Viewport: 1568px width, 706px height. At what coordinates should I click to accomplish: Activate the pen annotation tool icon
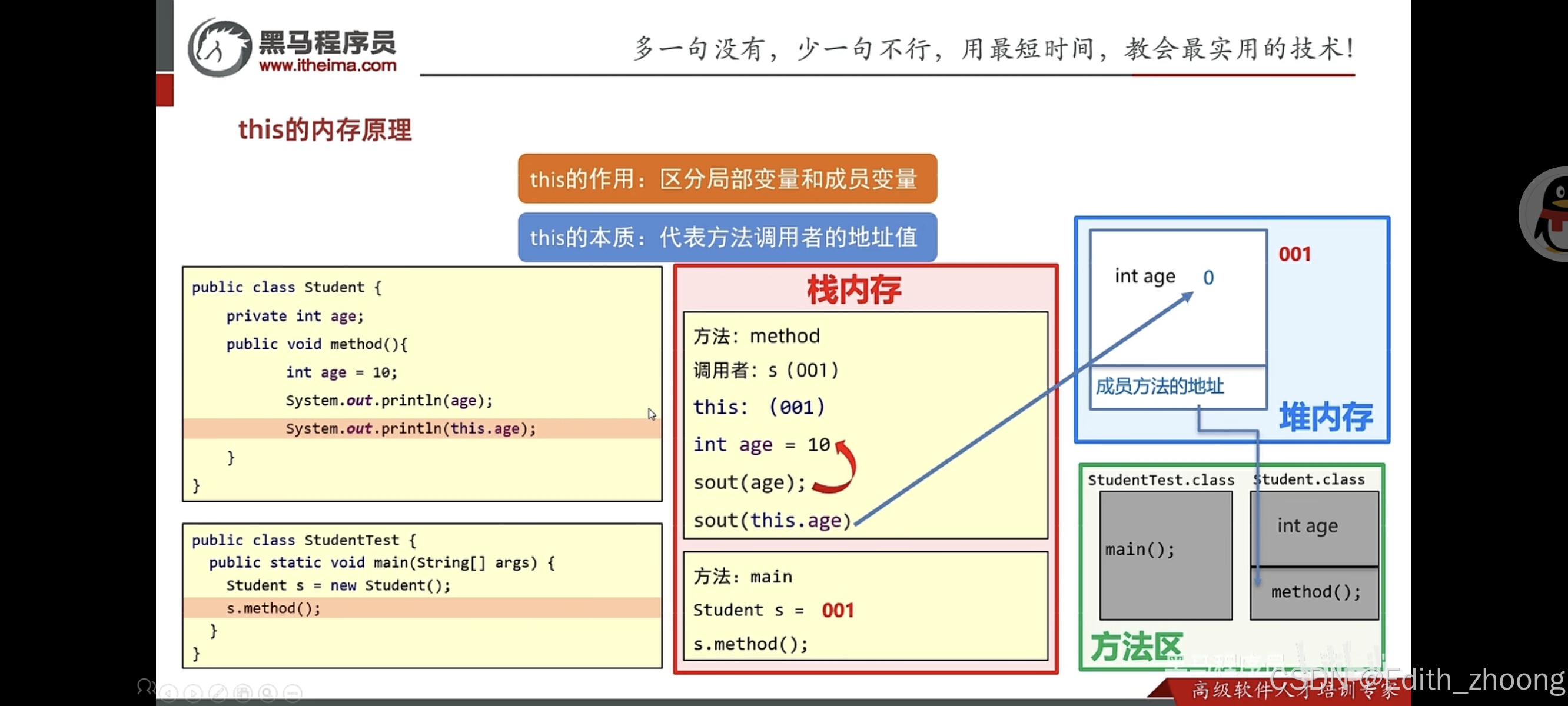pos(218,694)
